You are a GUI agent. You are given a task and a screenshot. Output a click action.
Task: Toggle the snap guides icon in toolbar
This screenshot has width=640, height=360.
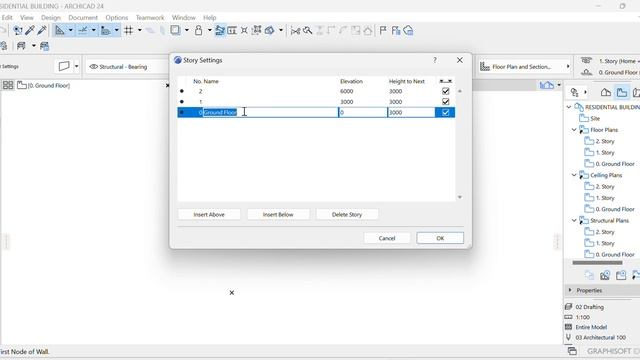click(x=83, y=30)
